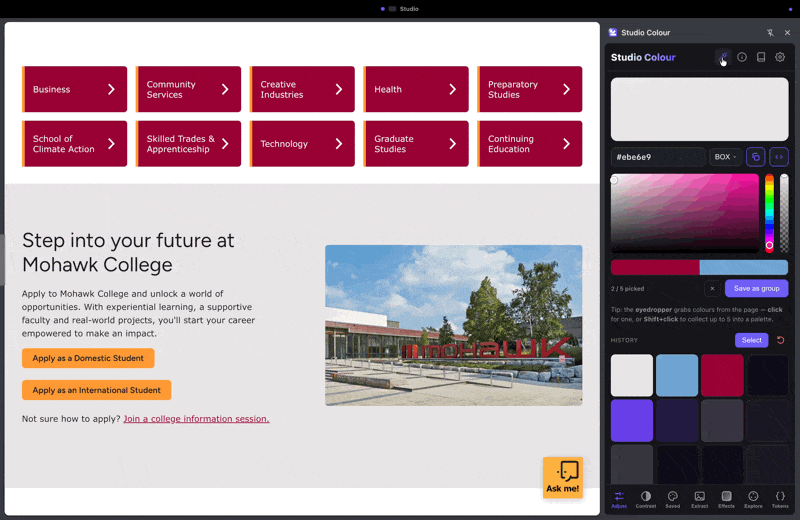Switch to the Explore tab

pos(753,500)
